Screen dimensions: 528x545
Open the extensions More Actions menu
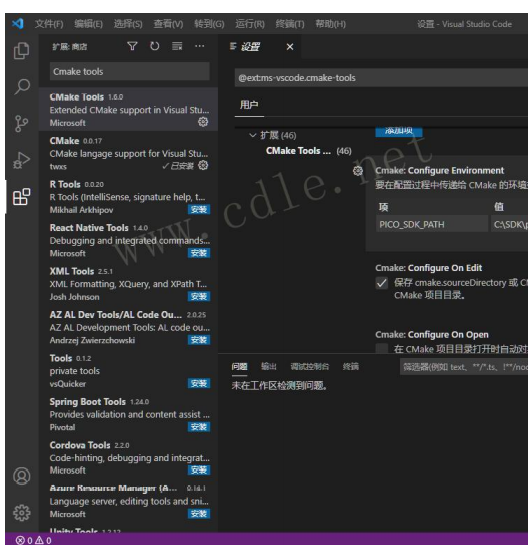tap(200, 46)
